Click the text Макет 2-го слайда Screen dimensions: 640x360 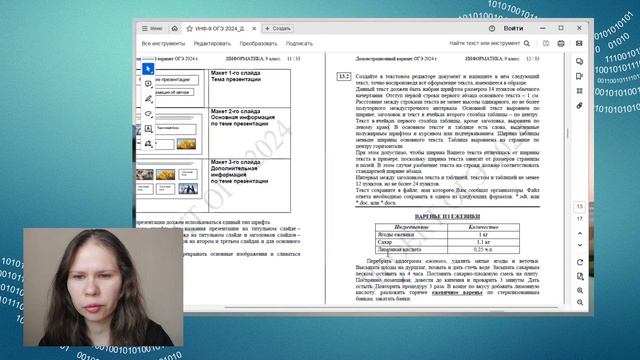236,111
